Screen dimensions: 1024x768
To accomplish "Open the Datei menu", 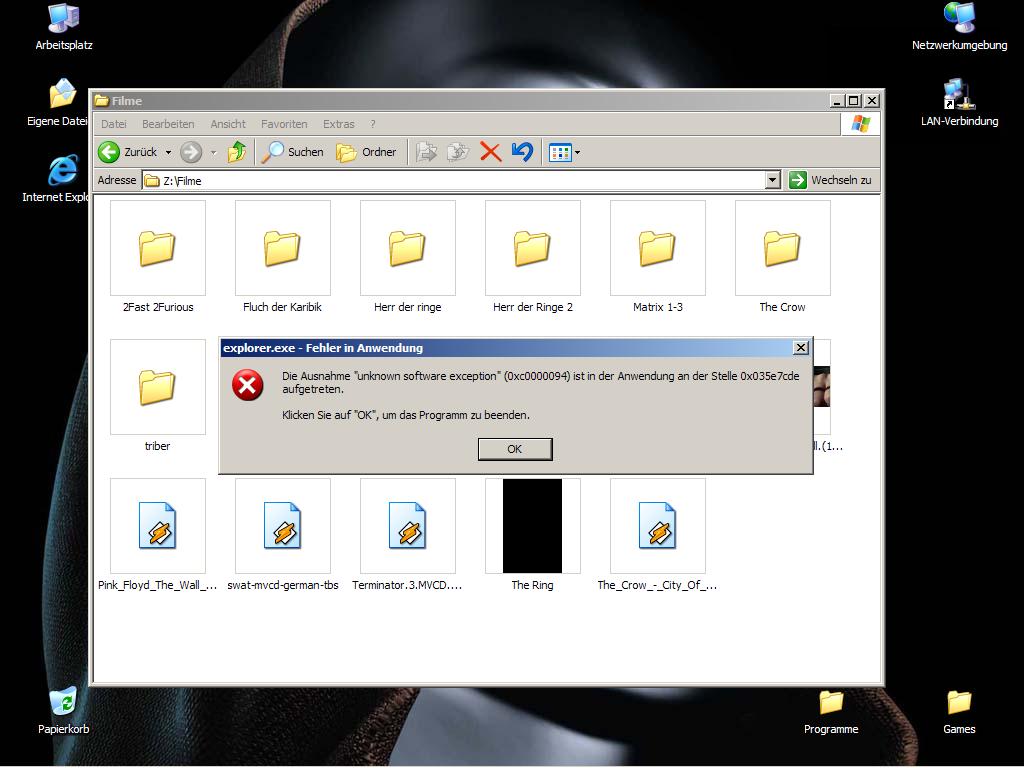I will pos(114,124).
